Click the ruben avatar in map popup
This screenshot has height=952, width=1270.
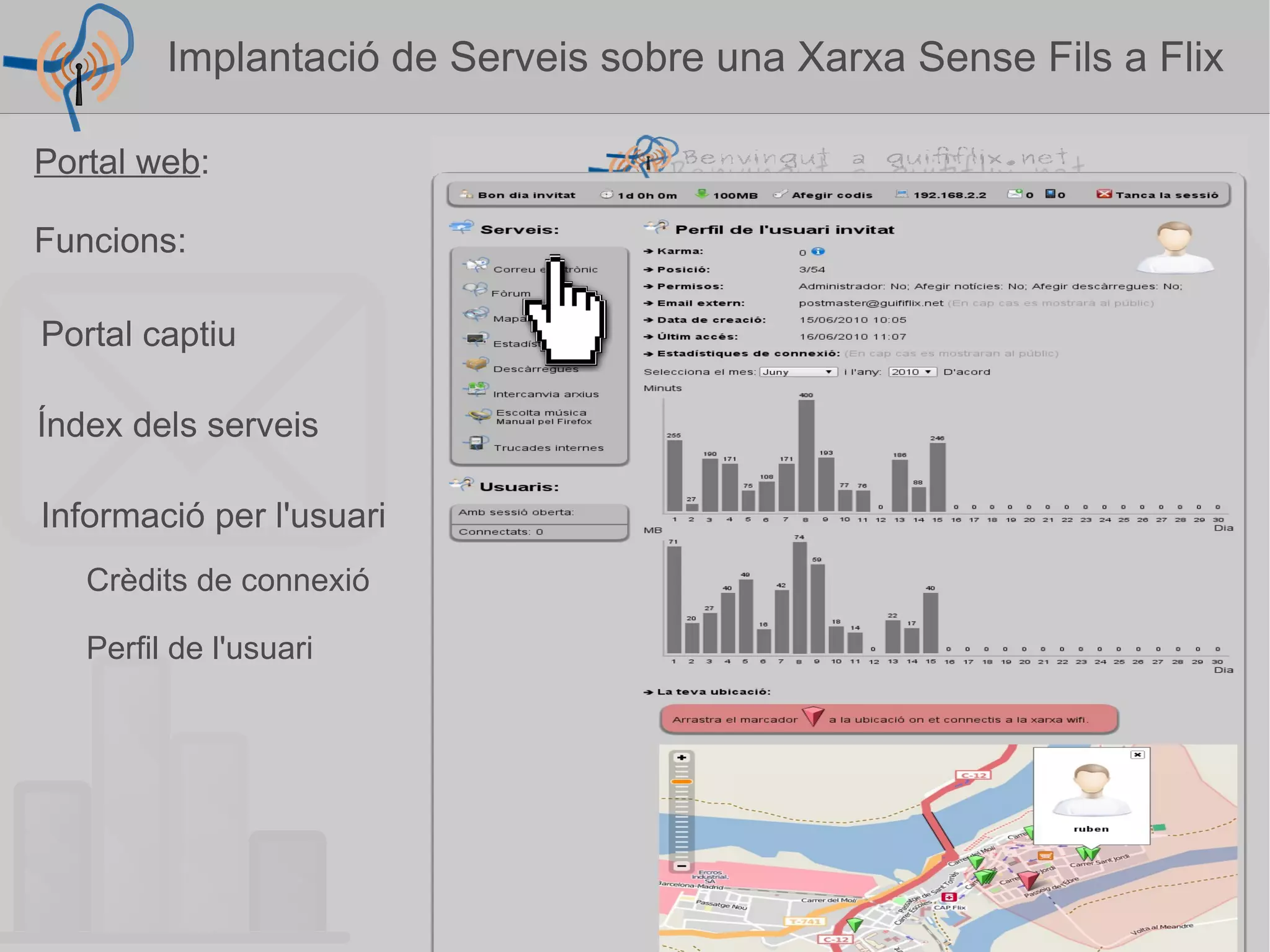(1091, 789)
